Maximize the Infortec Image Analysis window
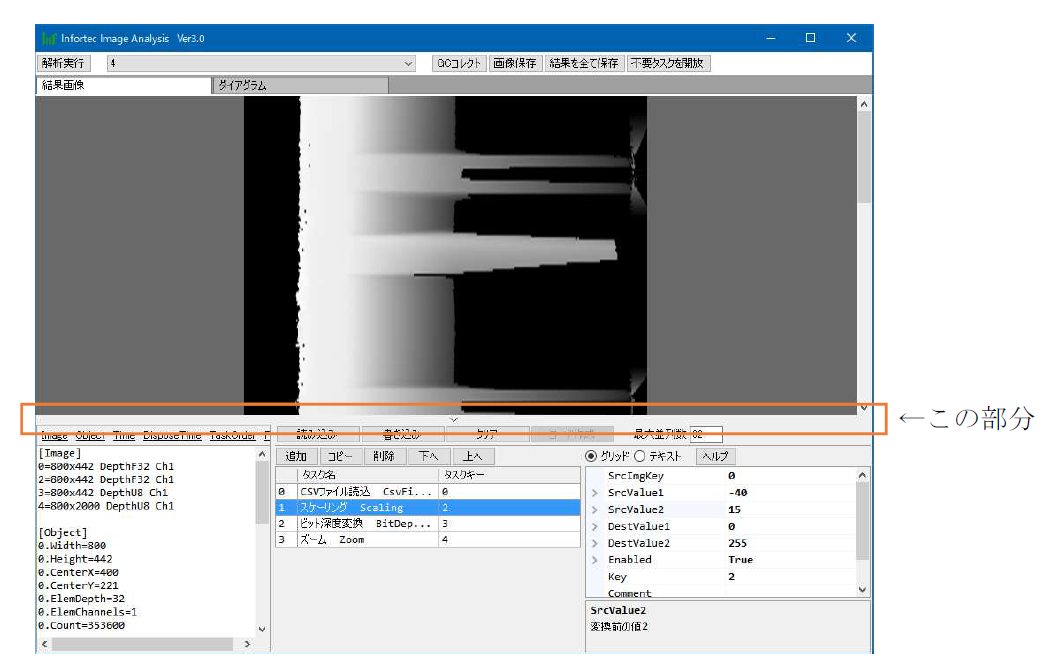Image resolution: width=1055 pixels, height=670 pixels. [x=811, y=38]
